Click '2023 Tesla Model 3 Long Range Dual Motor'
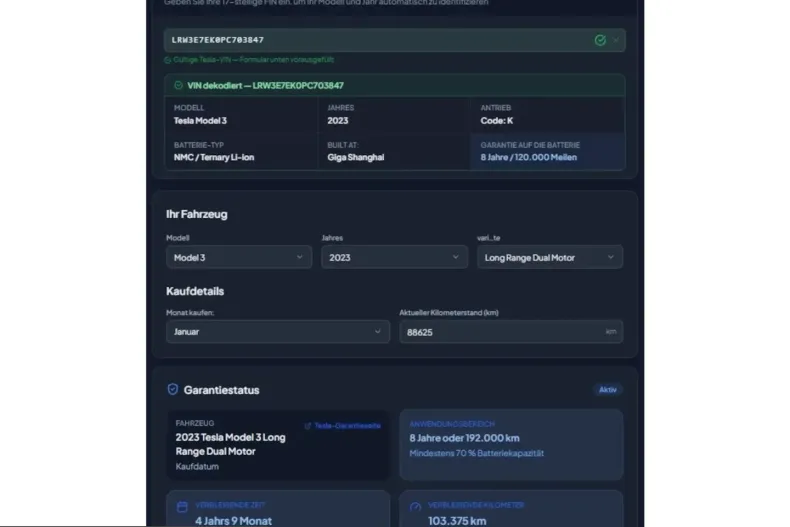This screenshot has height=527, width=790. (x=230, y=444)
